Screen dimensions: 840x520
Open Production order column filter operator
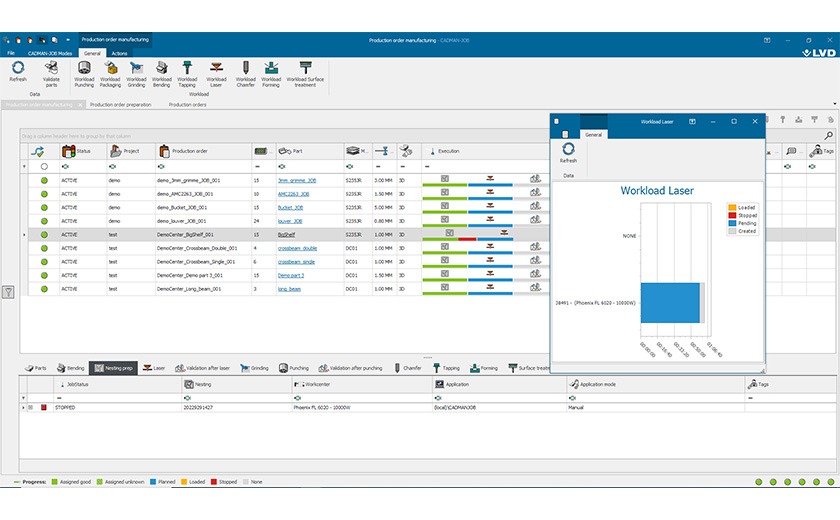pos(161,167)
